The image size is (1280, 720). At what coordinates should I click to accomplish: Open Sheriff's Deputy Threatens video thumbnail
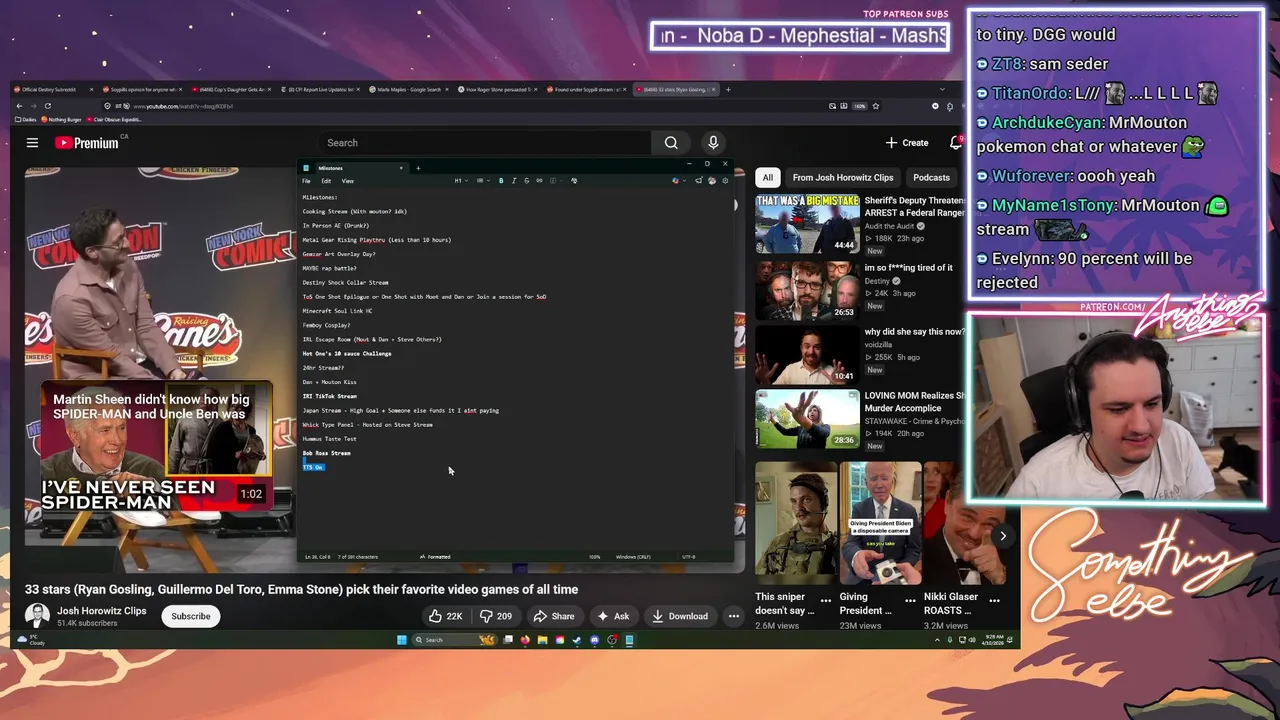807,224
